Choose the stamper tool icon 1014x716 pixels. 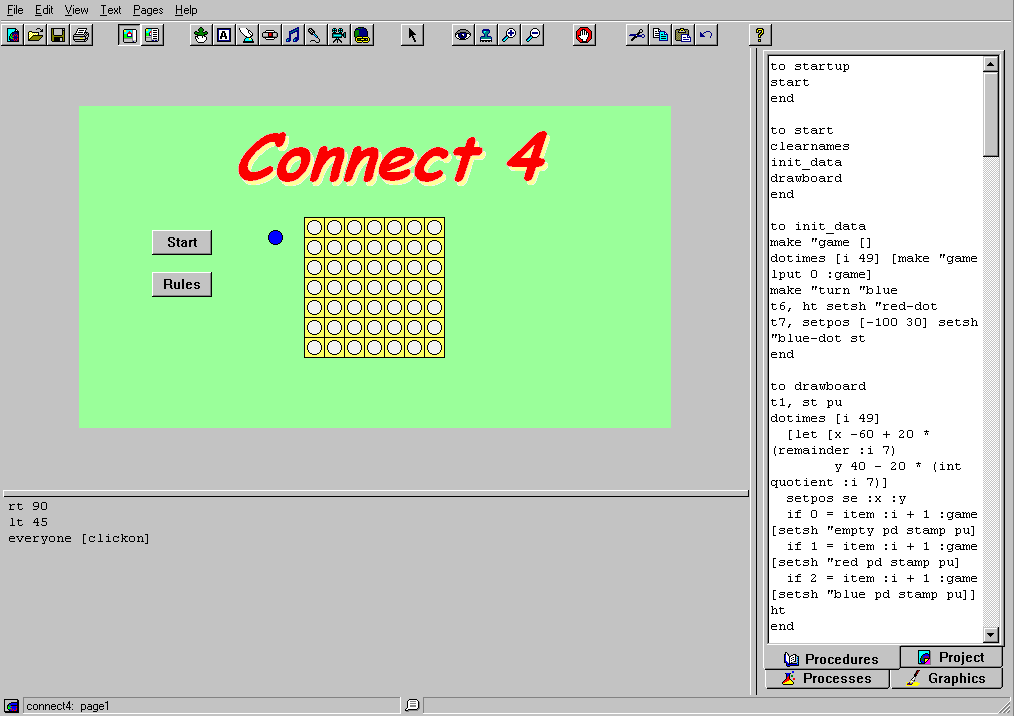[485, 35]
